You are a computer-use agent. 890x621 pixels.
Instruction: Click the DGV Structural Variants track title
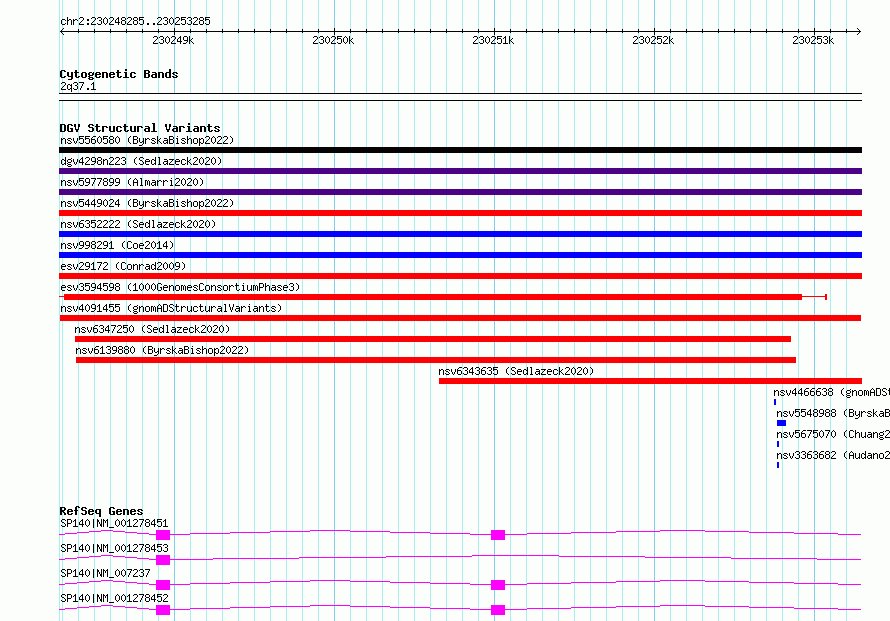click(x=140, y=128)
